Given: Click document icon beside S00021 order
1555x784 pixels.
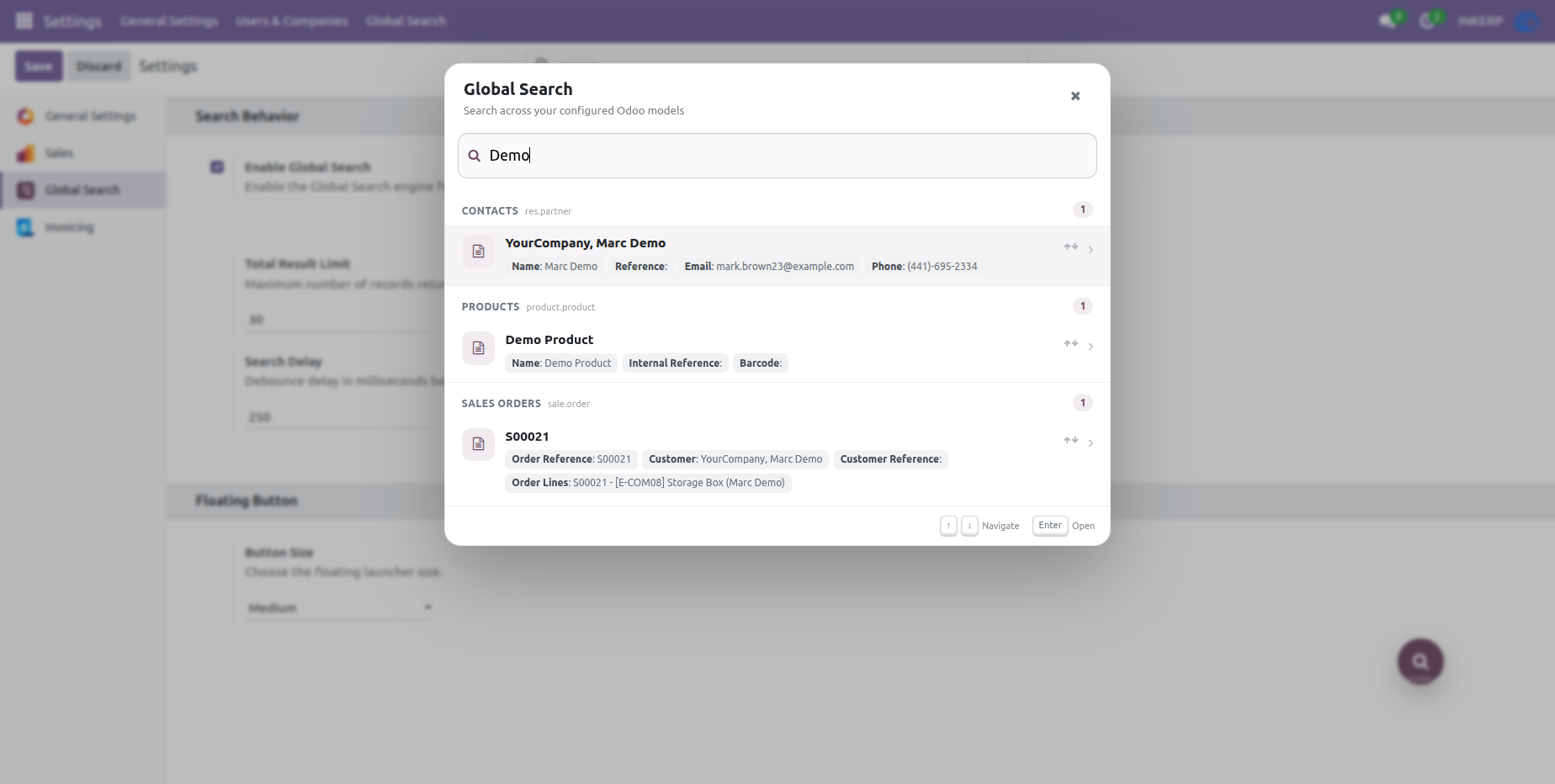Looking at the screenshot, I should tap(478, 444).
